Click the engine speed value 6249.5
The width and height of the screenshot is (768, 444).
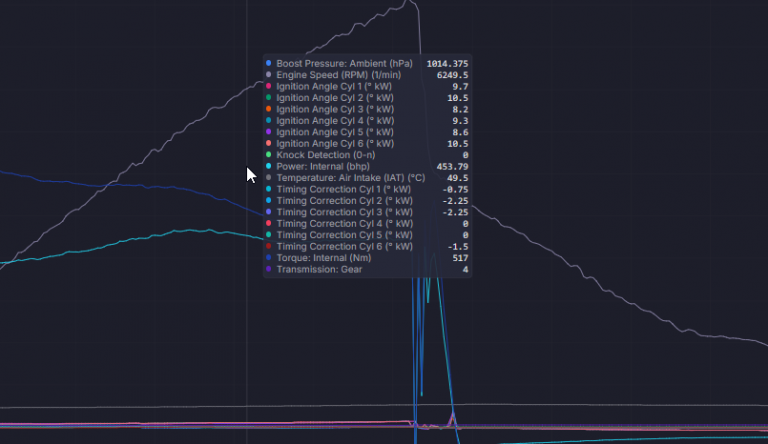453,75
